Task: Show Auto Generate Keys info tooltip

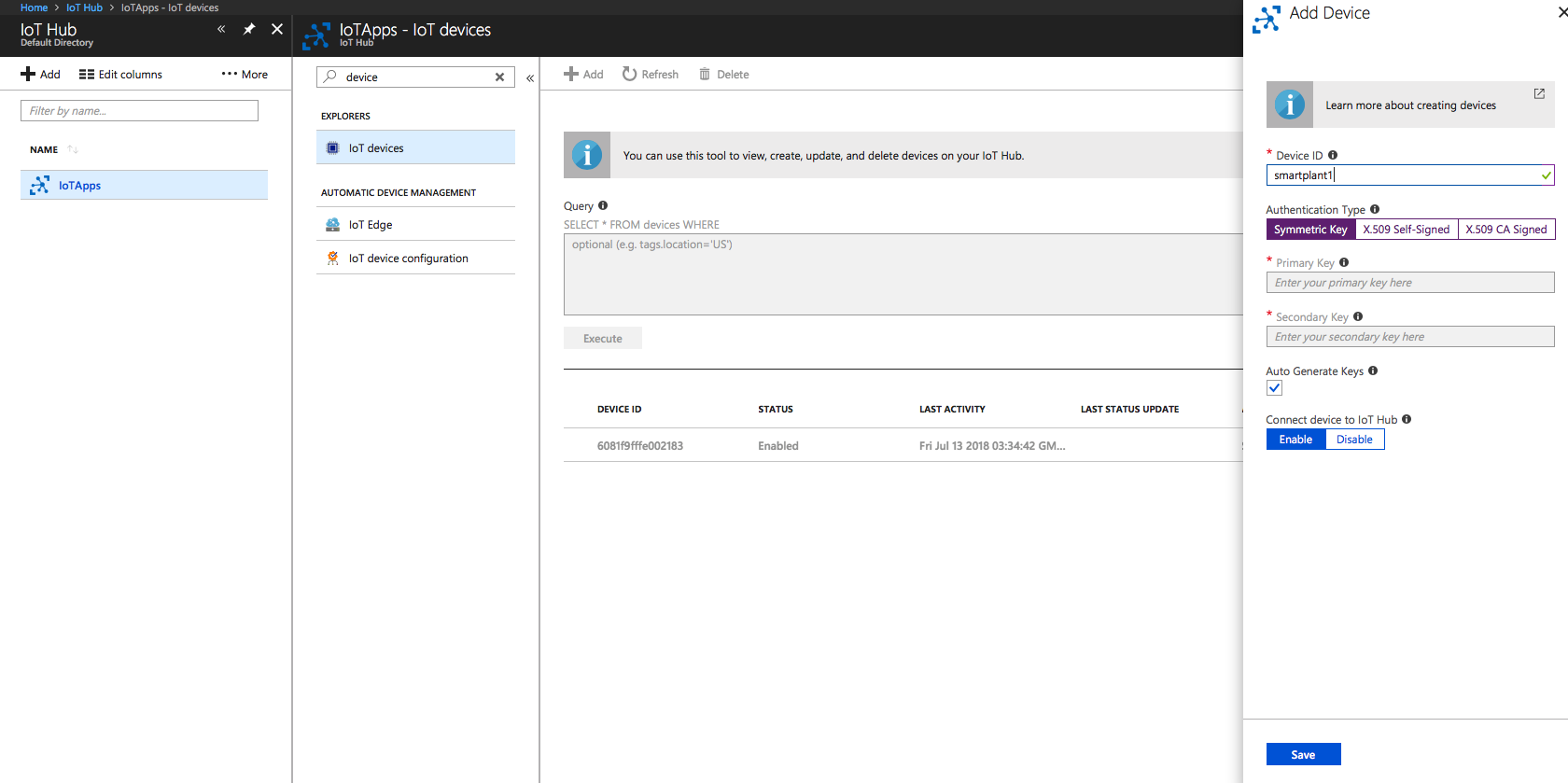Action: coord(1373,371)
